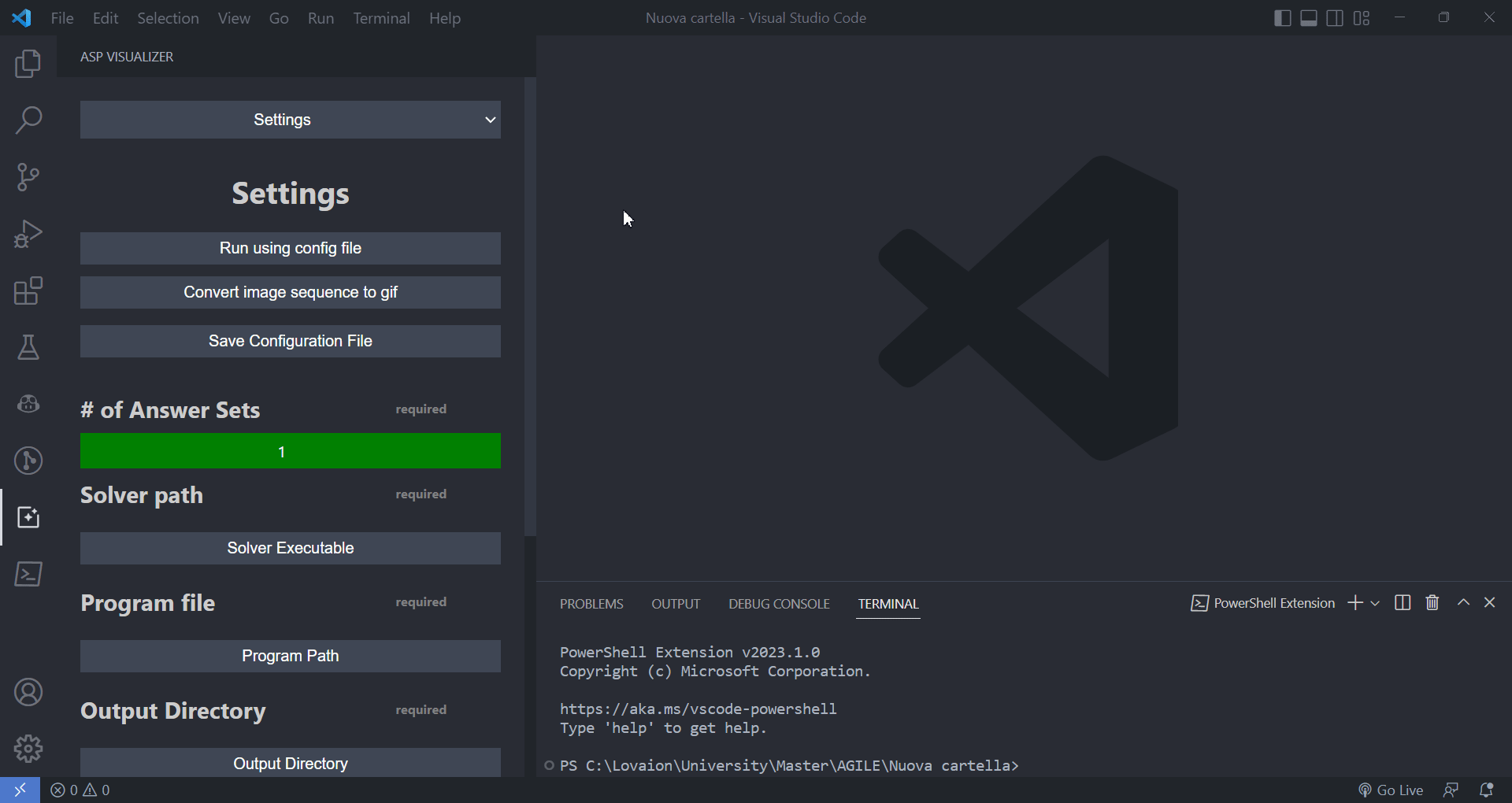Click the 'ASP VISUALIZER' panel title

127,57
